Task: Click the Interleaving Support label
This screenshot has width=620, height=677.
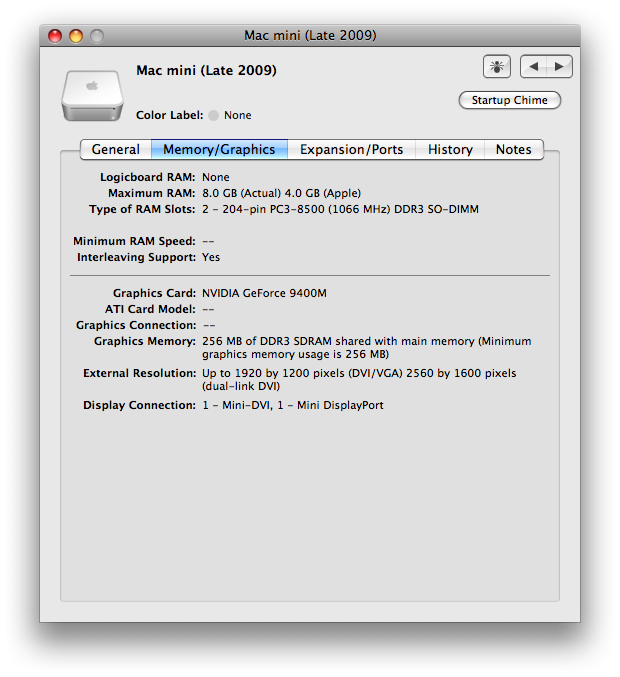Action: [136, 257]
